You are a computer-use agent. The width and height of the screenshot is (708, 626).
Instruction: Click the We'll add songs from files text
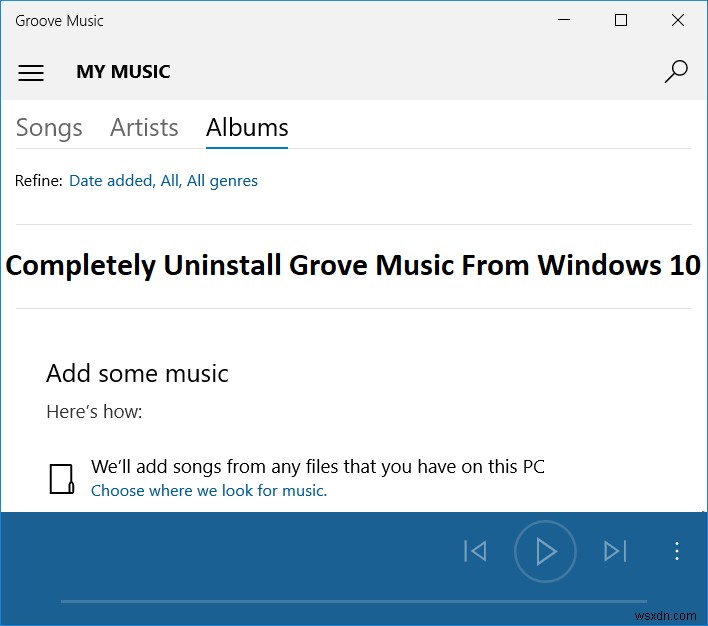click(x=318, y=467)
